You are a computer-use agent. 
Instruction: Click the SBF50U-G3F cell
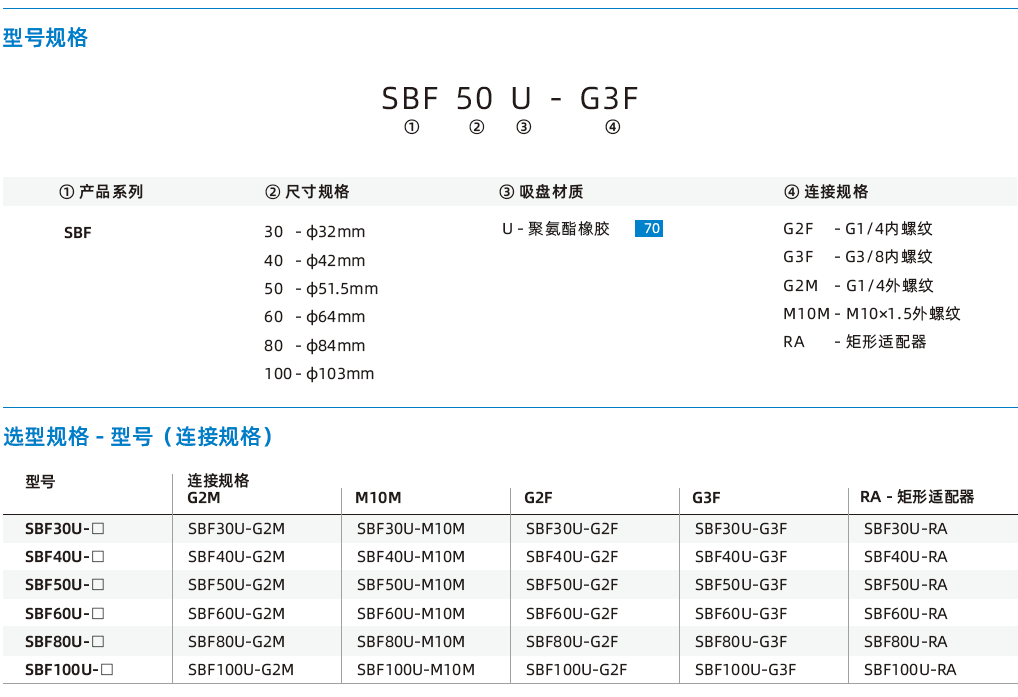click(x=741, y=585)
